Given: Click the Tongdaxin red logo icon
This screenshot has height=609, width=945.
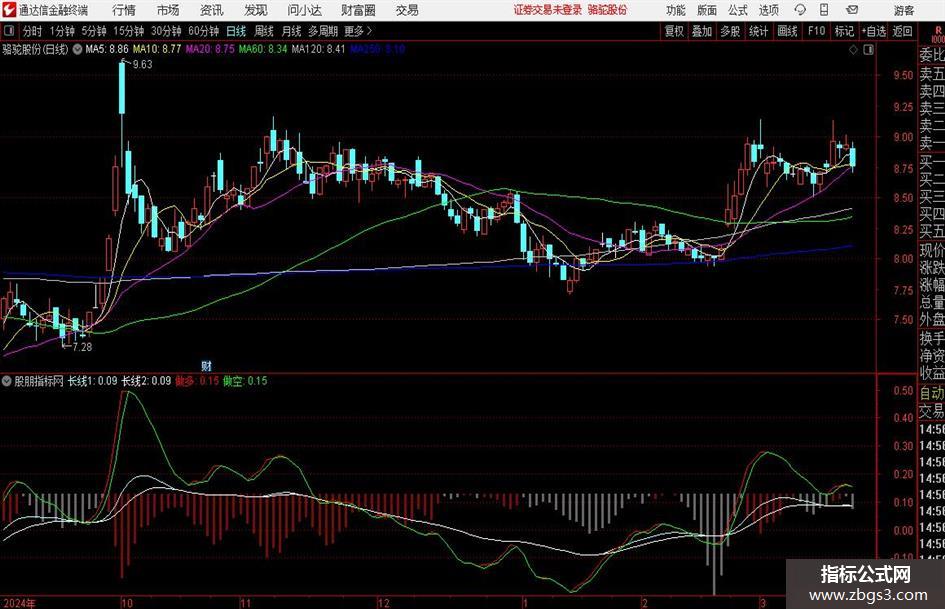Looking at the screenshot, I should pos(8,10).
